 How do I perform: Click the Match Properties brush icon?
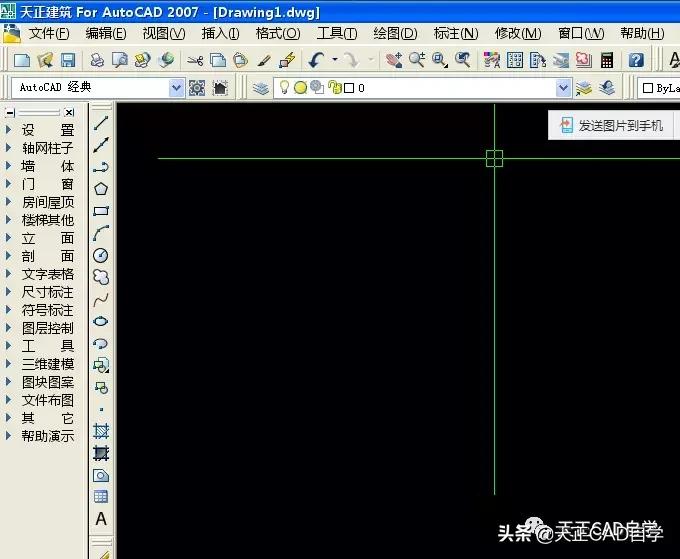(264, 60)
